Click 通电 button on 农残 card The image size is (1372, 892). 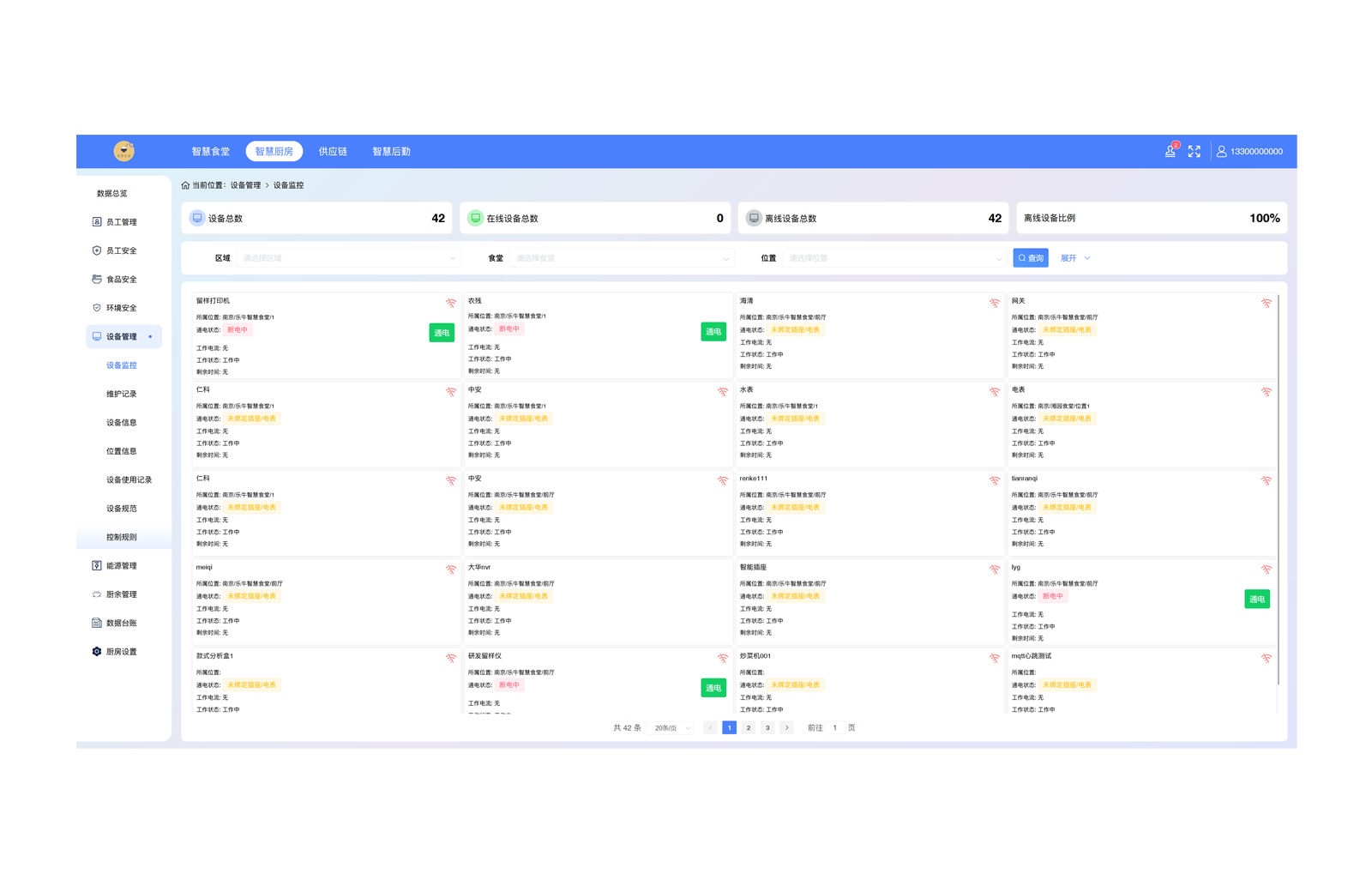pos(713,332)
